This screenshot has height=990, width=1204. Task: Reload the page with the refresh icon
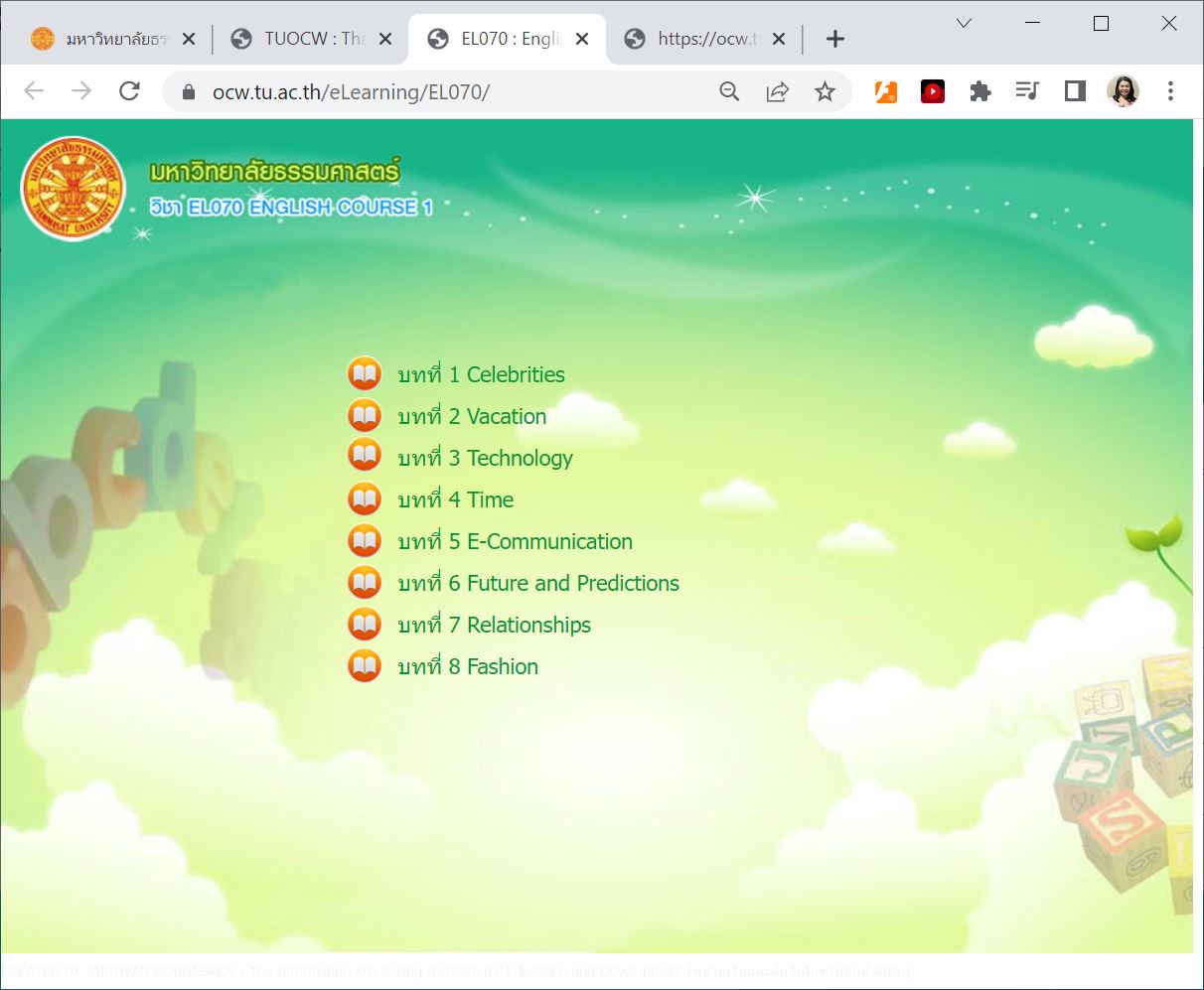click(x=129, y=91)
